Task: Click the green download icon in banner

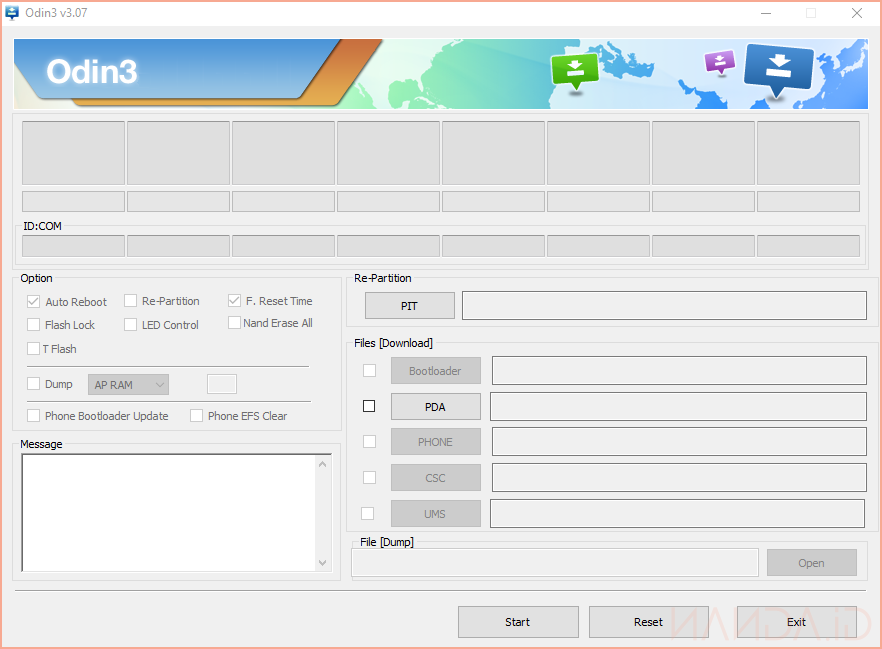Action: coord(575,69)
